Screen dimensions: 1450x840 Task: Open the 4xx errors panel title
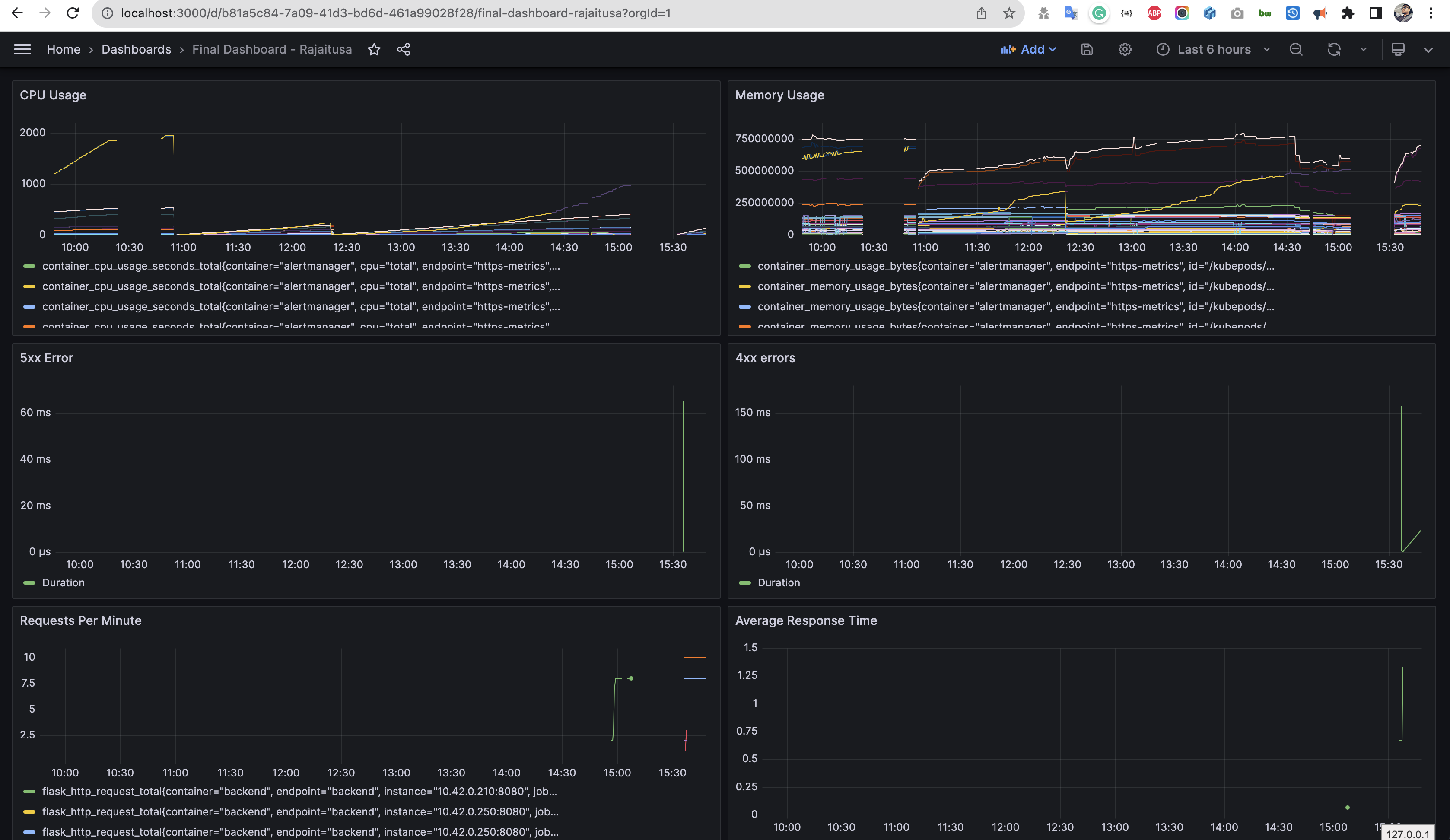click(765, 358)
